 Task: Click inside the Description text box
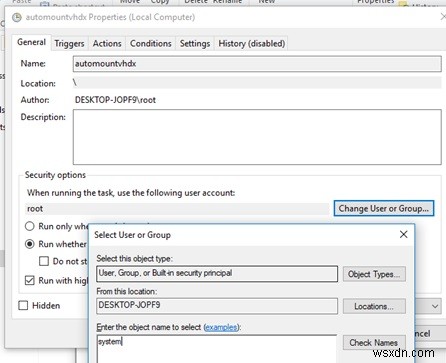click(x=257, y=137)
